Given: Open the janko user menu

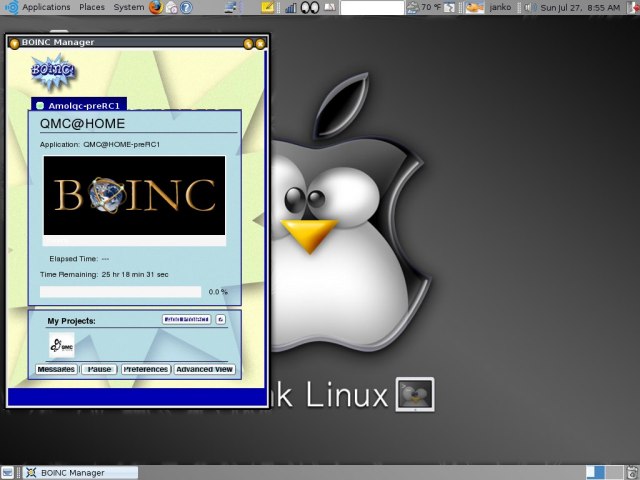Looking at the screenshot, I should point(500,7).
